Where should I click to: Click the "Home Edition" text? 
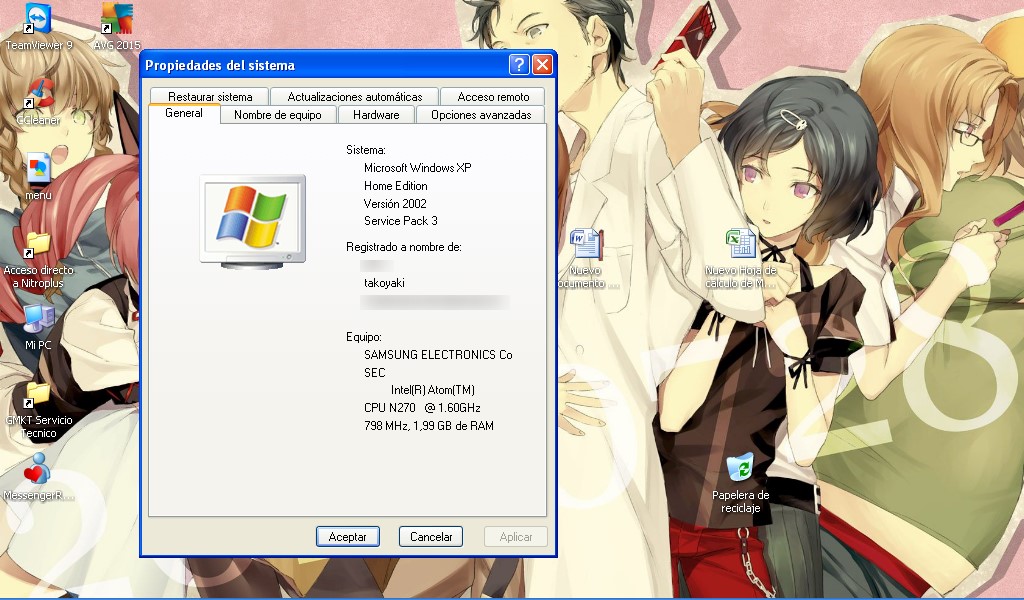point(396,186)
